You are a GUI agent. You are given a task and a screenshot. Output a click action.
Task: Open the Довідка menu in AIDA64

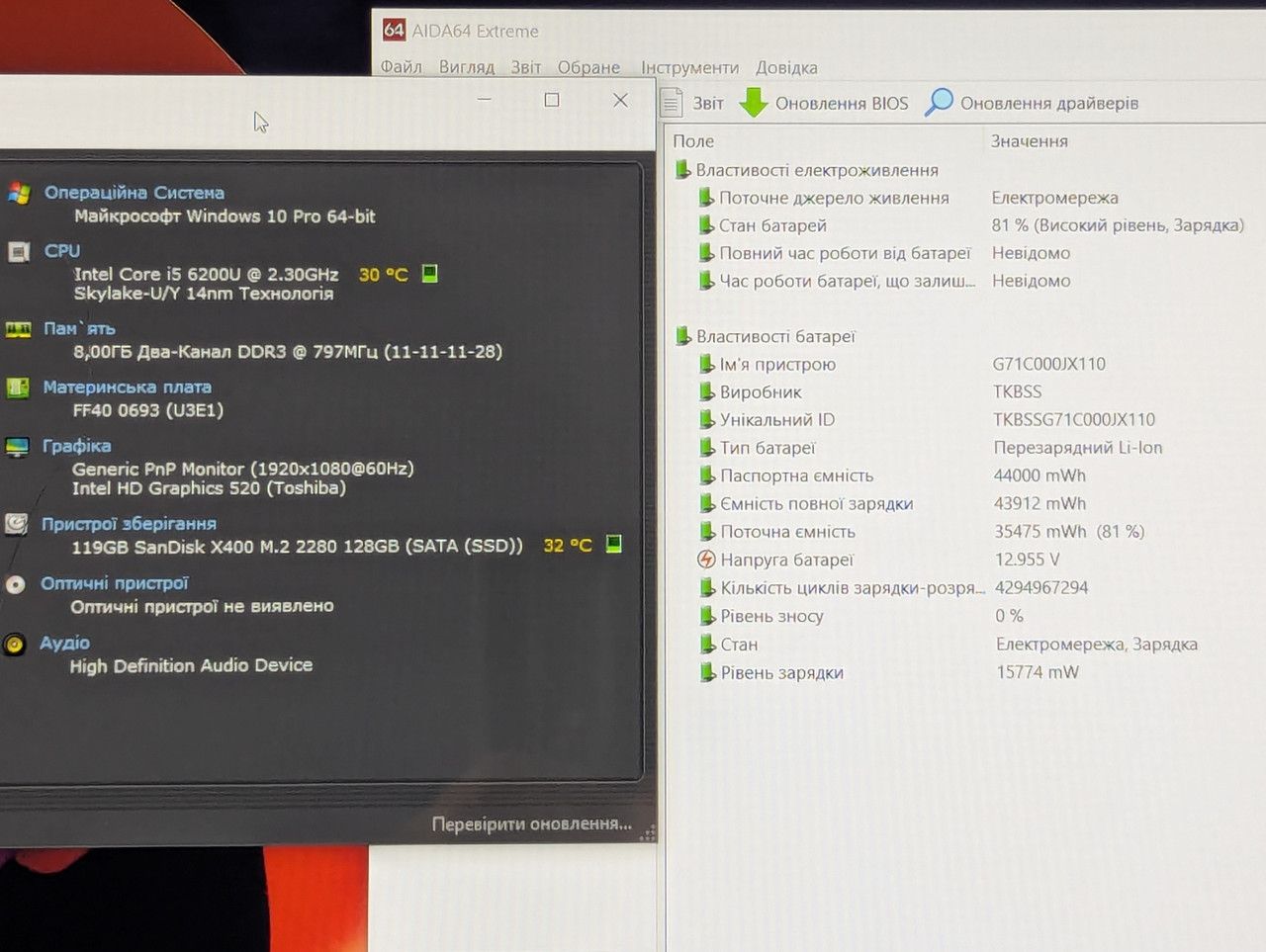(x=786, y=67)
